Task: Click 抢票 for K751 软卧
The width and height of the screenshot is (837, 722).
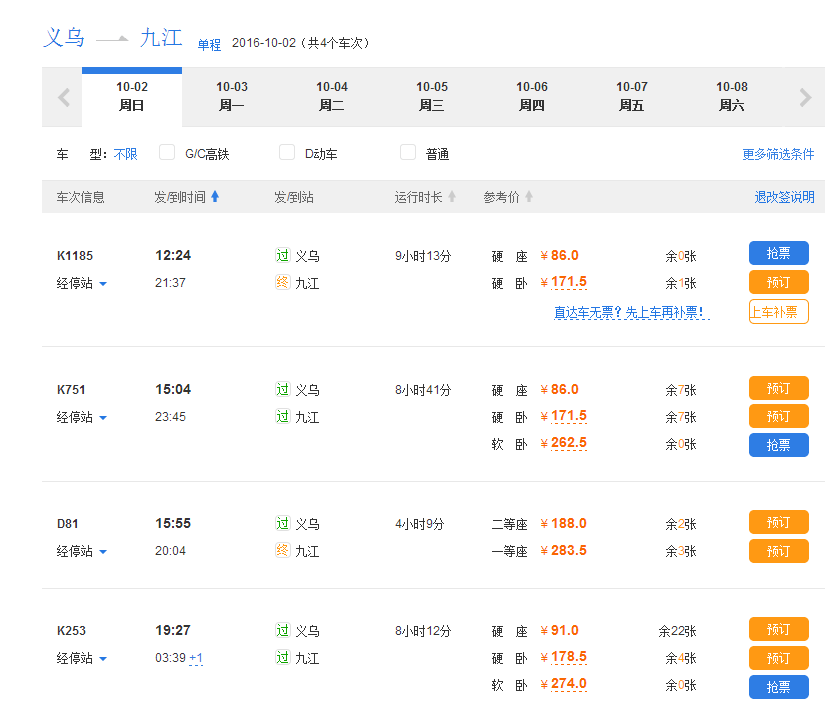Action: click(x=778, y=445)
